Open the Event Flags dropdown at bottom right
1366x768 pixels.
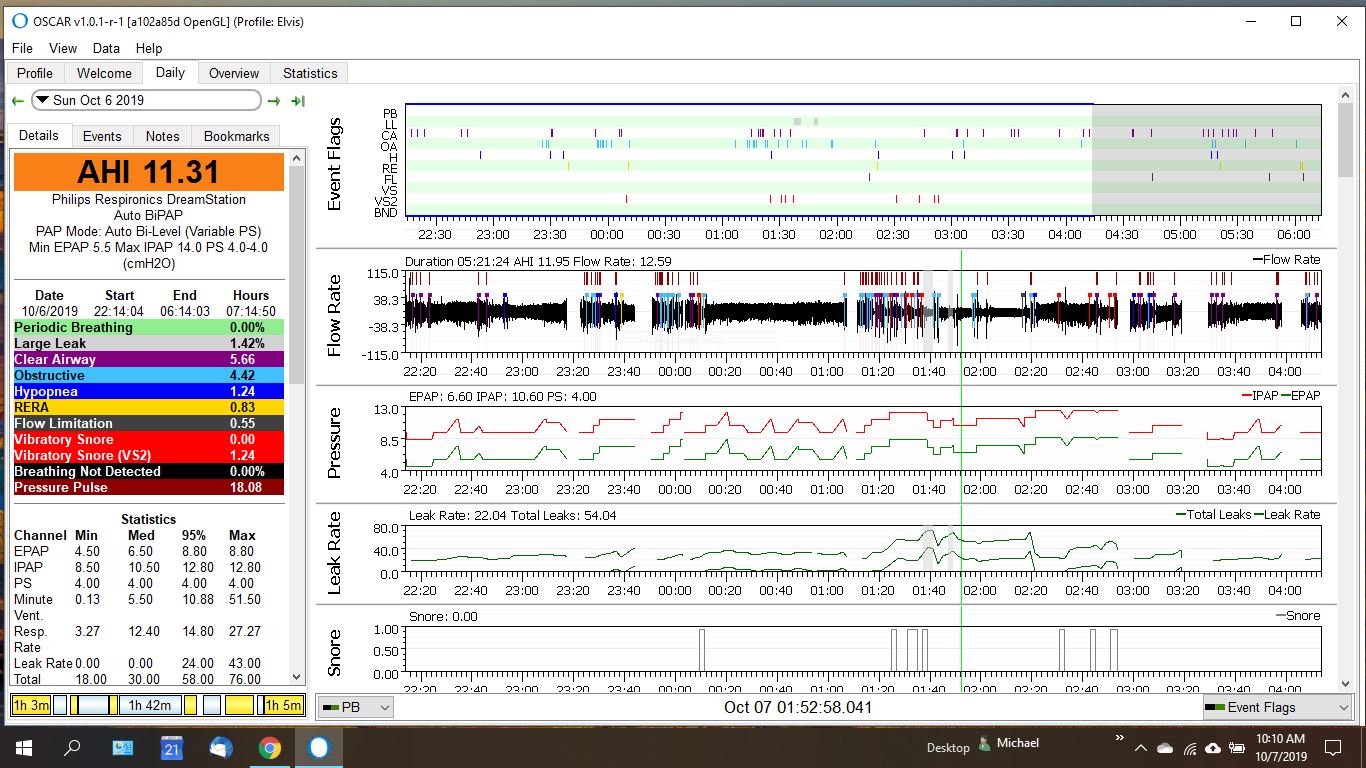coord(1277,707)
